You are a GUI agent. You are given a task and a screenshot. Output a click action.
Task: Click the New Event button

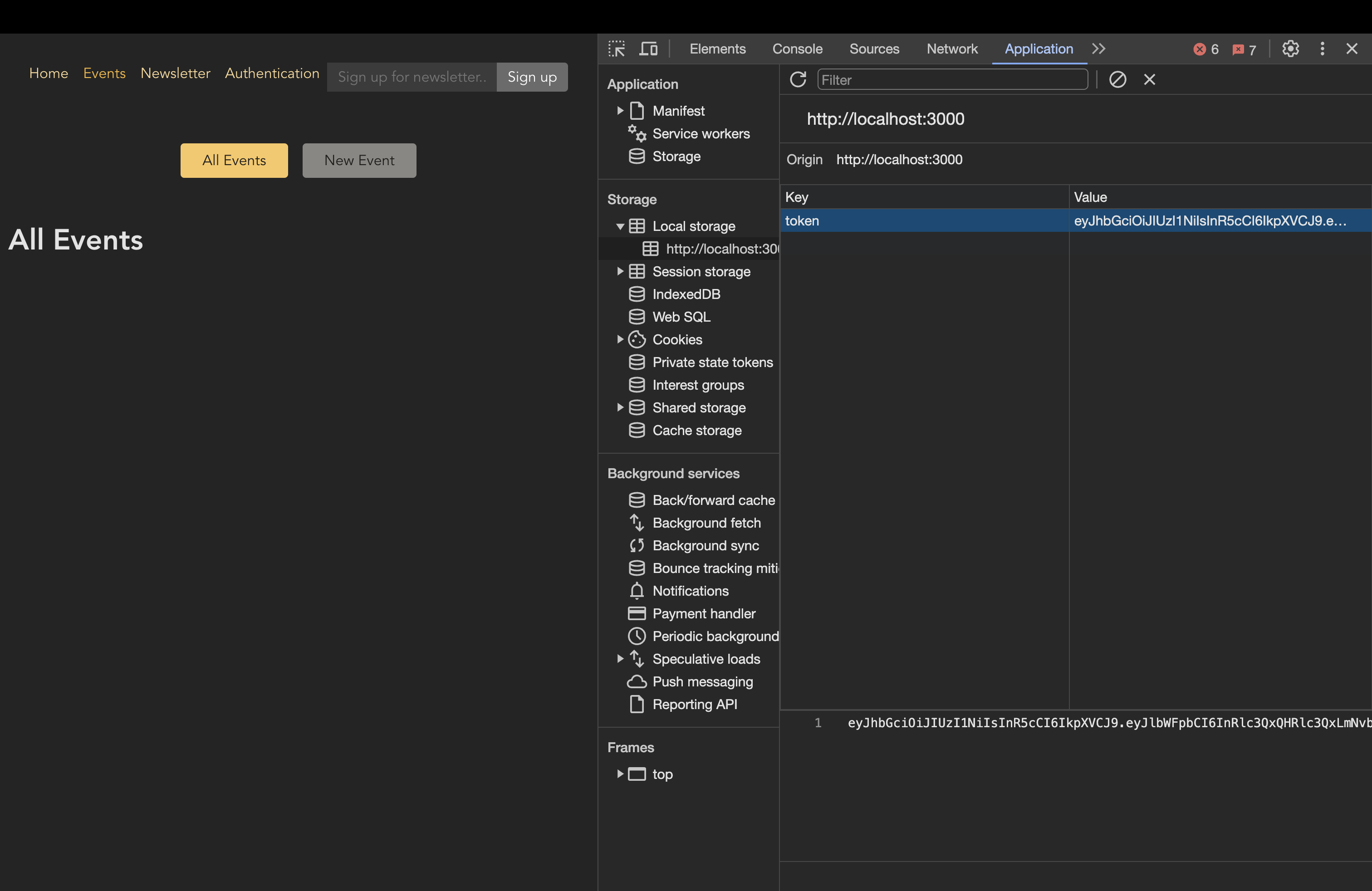pos(359,160)
